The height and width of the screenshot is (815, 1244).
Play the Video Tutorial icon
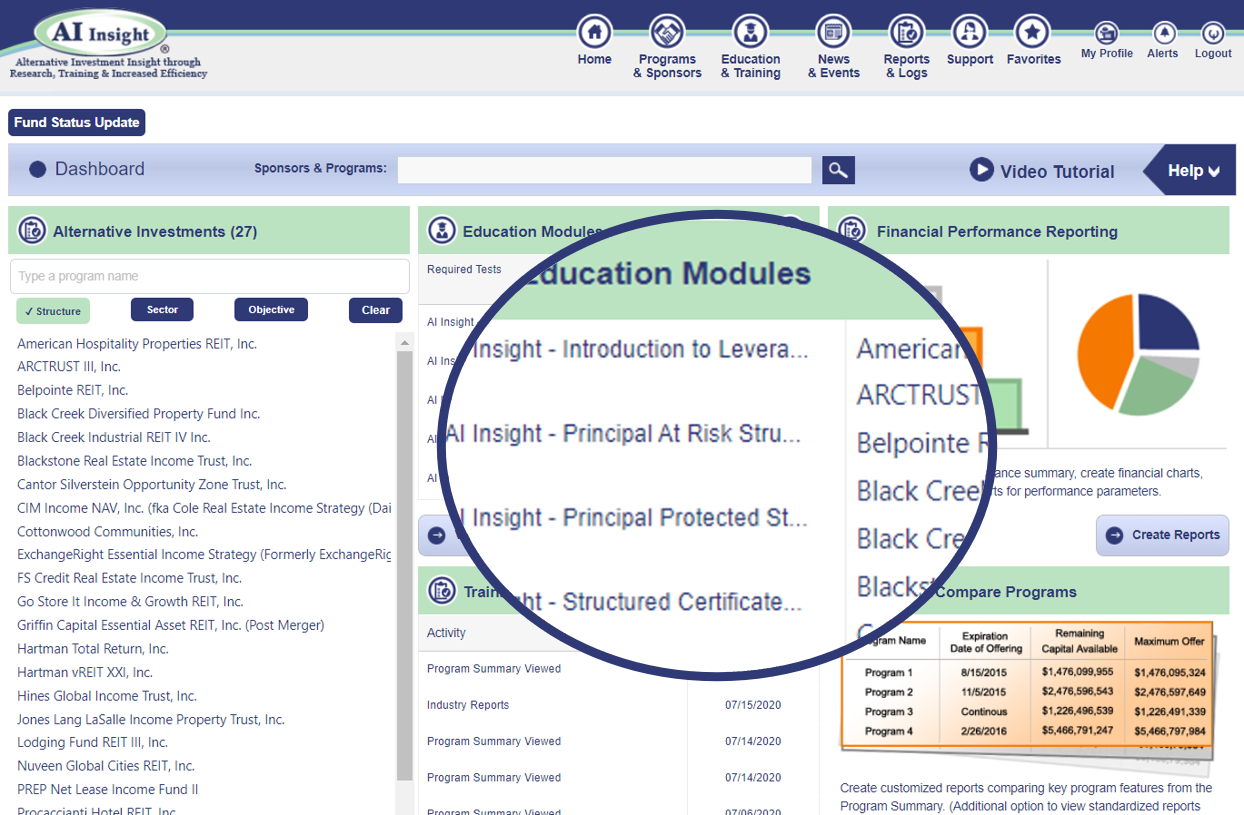[981, 170]
